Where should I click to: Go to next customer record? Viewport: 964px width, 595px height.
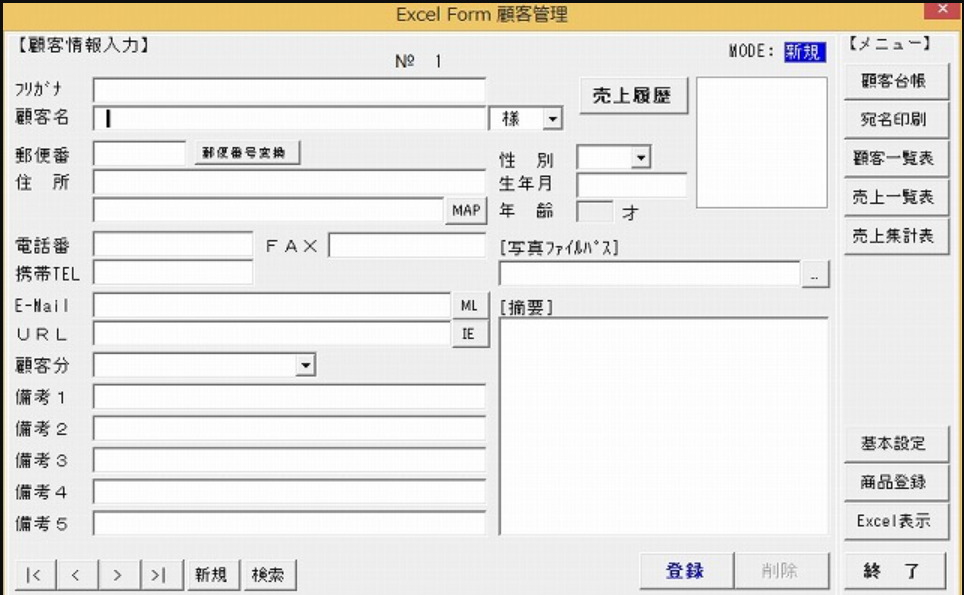(119, 575)
